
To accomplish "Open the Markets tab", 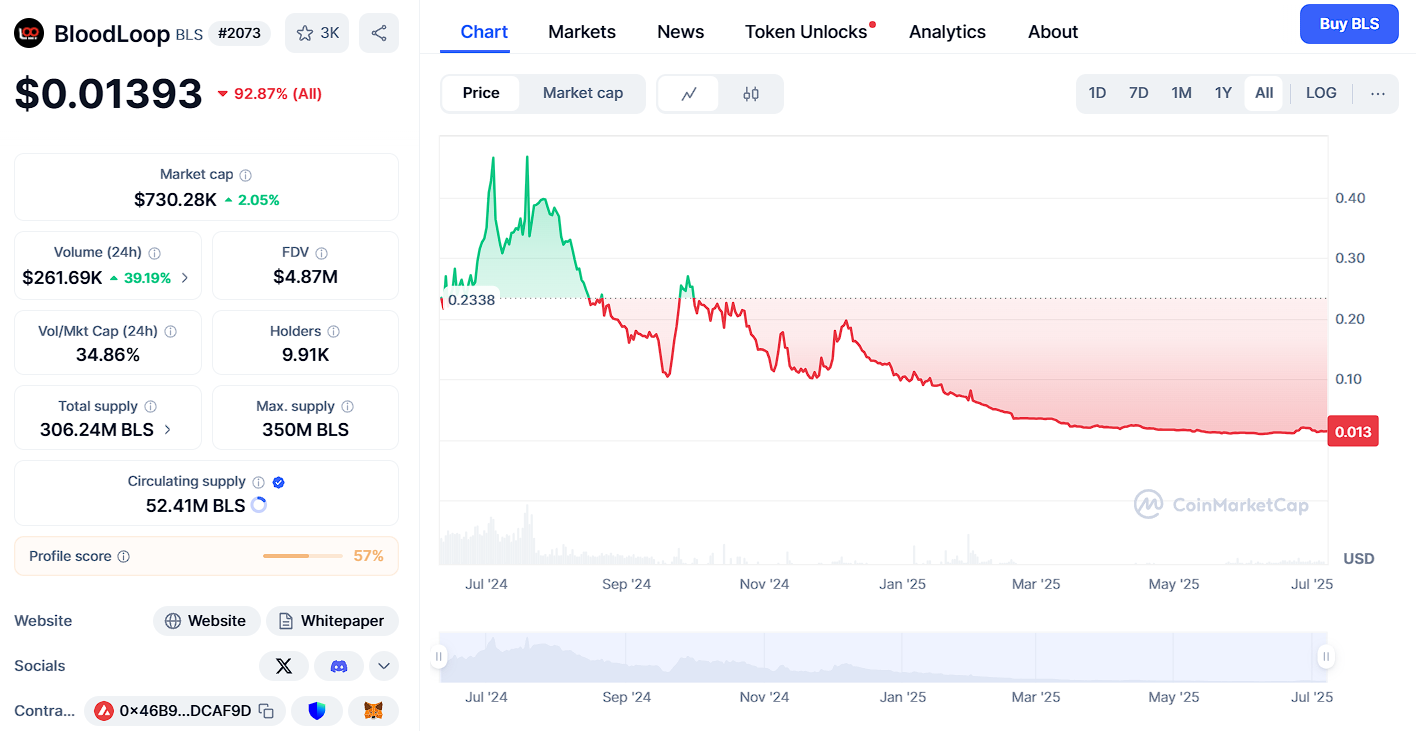I will point(582,32).
